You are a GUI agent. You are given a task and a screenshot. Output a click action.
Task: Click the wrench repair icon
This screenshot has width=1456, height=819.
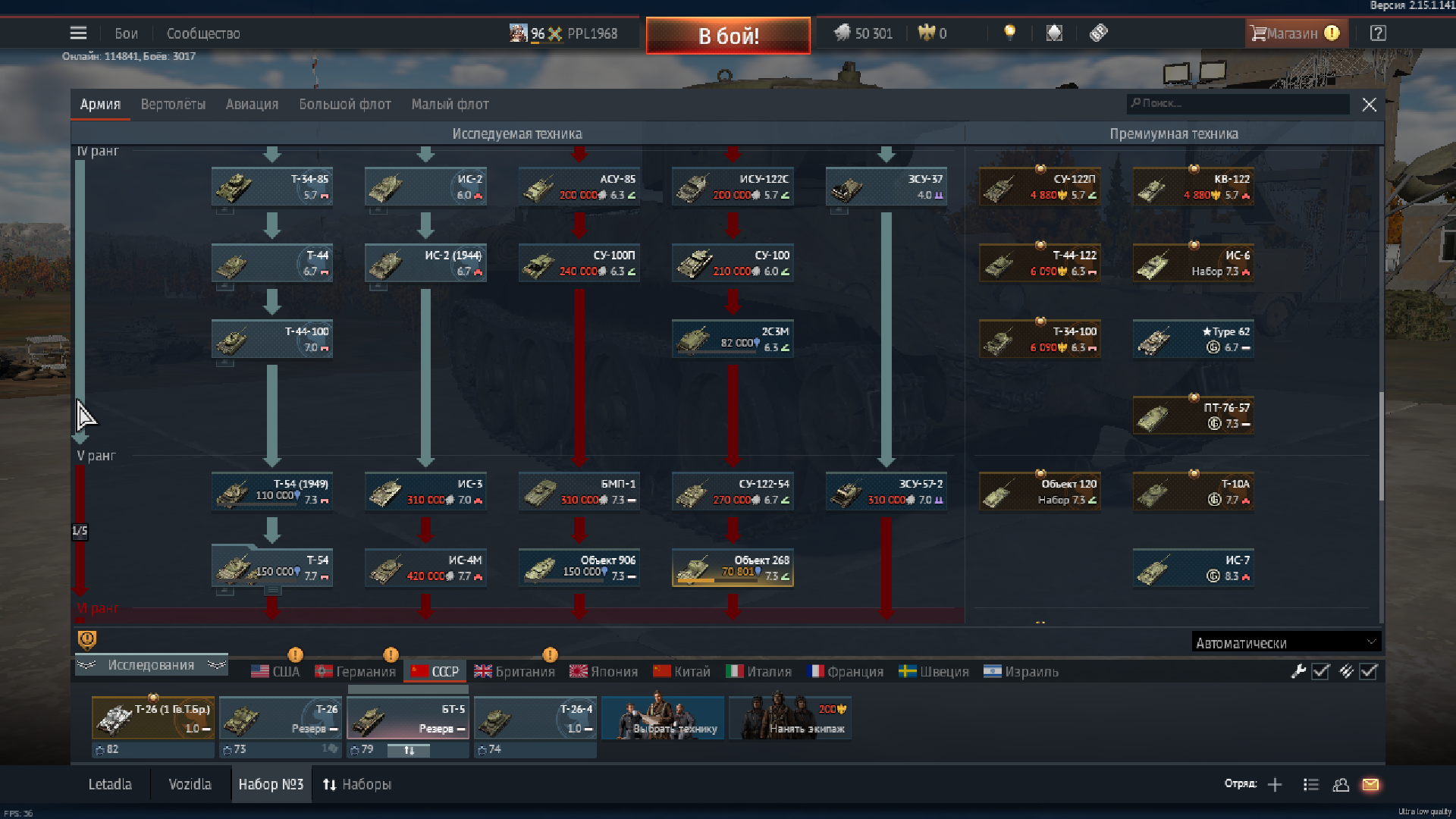coord(1298,671)
